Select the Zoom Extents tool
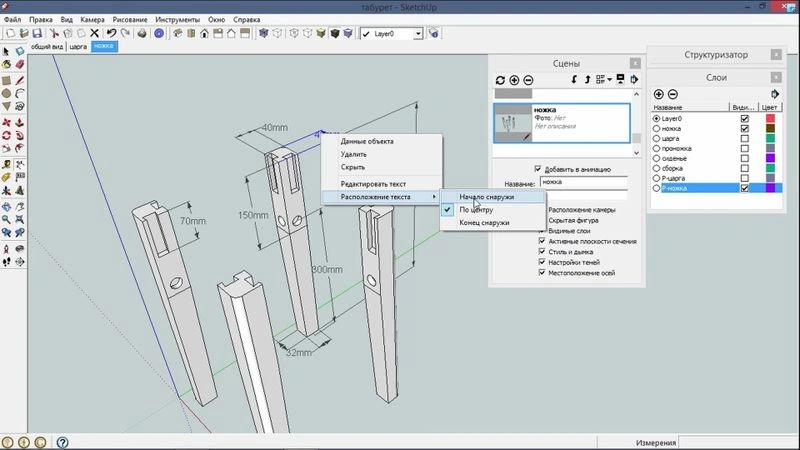 pyautogui.click(x=19, y=219)
